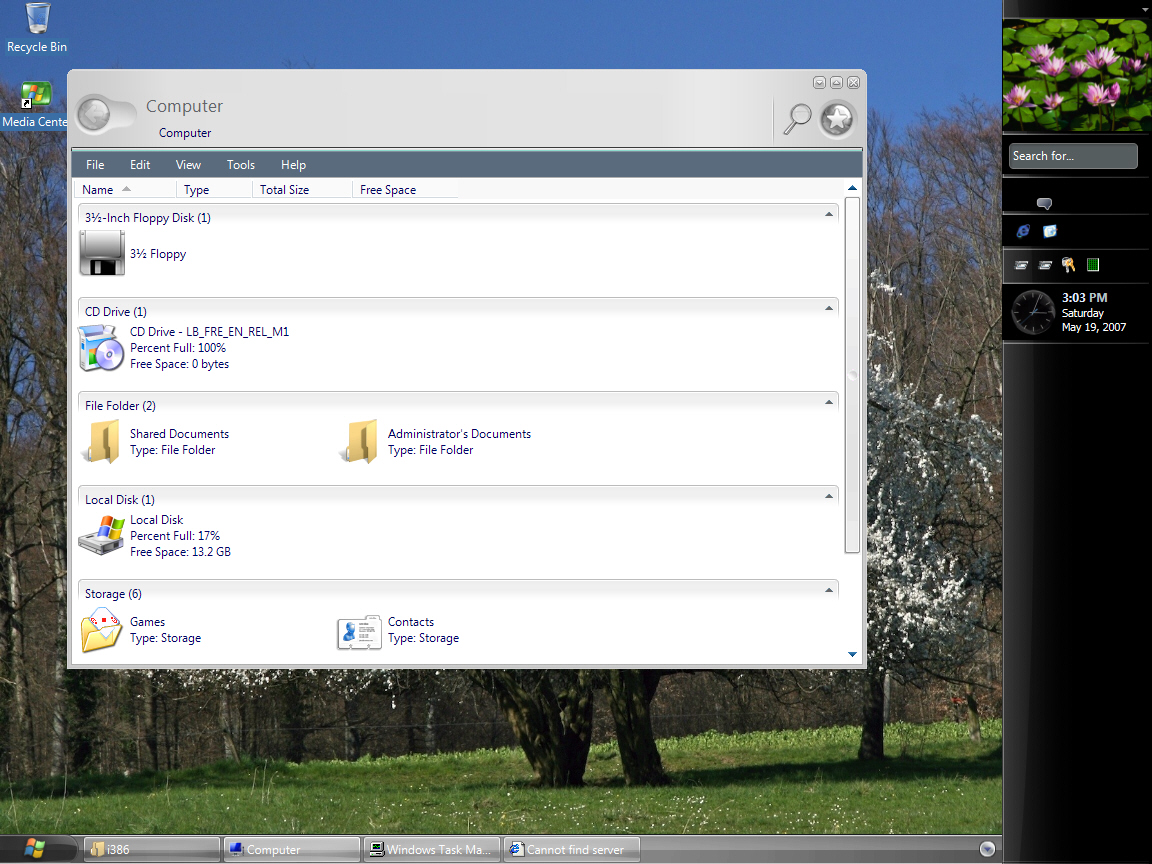Collapse the Storage group
The height and width of the screenshot is (864, 1152).
829,591
